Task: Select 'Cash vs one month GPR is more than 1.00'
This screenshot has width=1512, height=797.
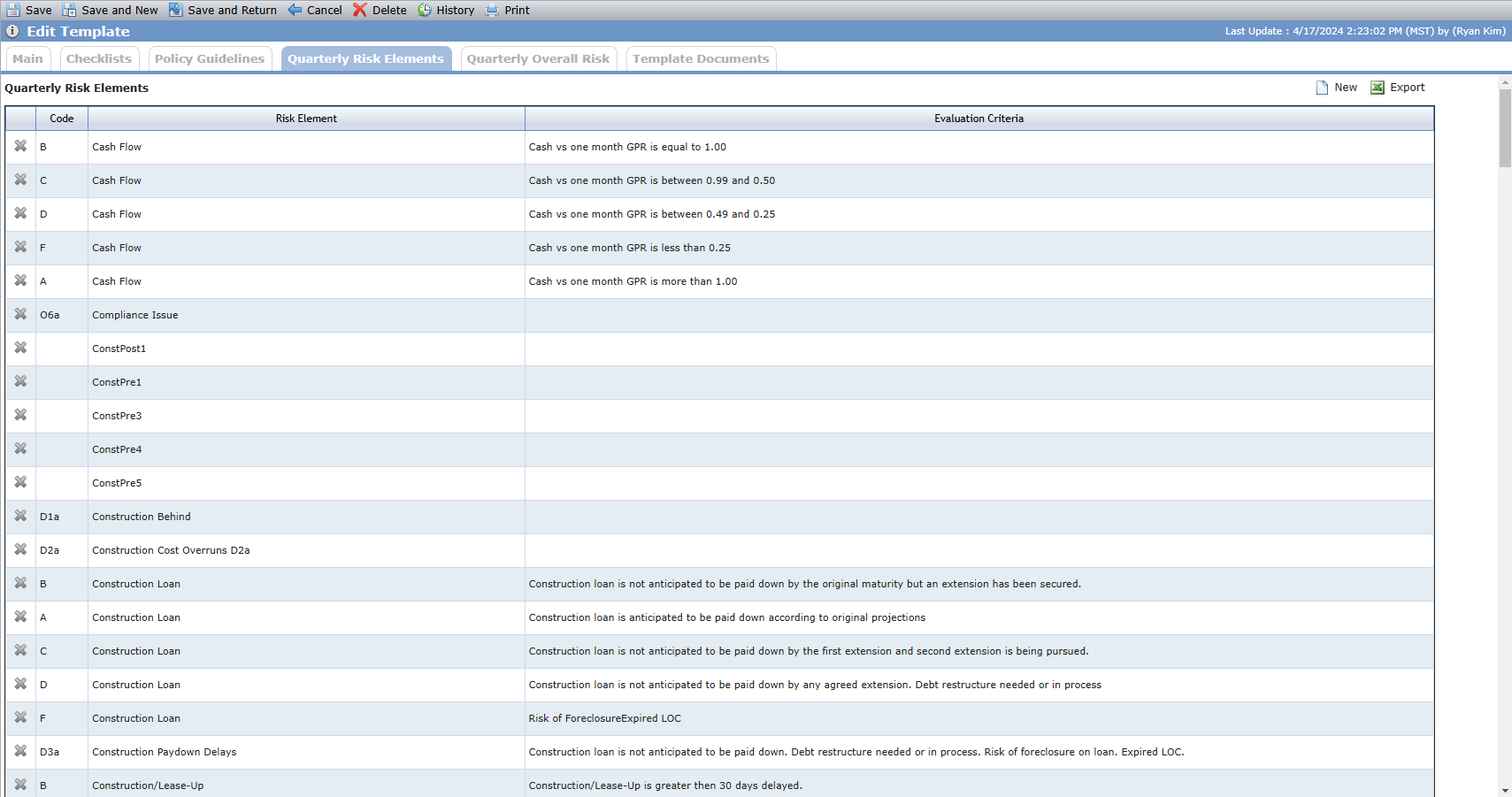Action: click(633, 281)
